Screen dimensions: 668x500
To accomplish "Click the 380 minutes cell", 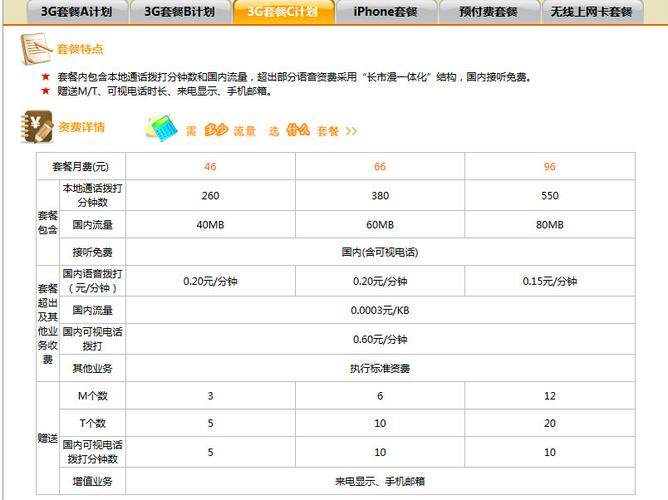I will click(x=380, y=195).
